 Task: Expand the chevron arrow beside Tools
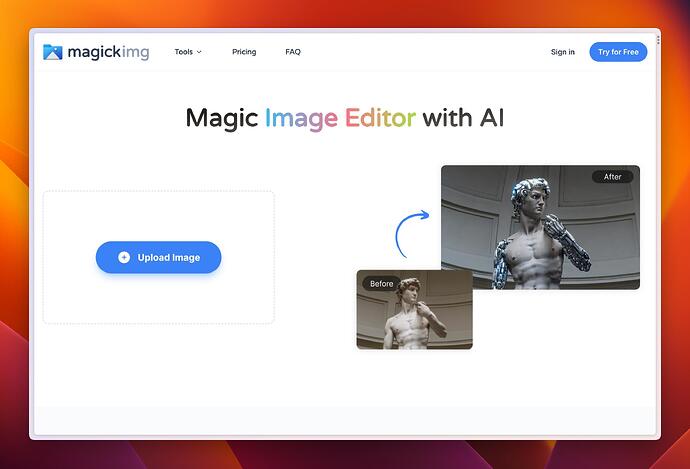pyautogui.click(x=199, y=52)
